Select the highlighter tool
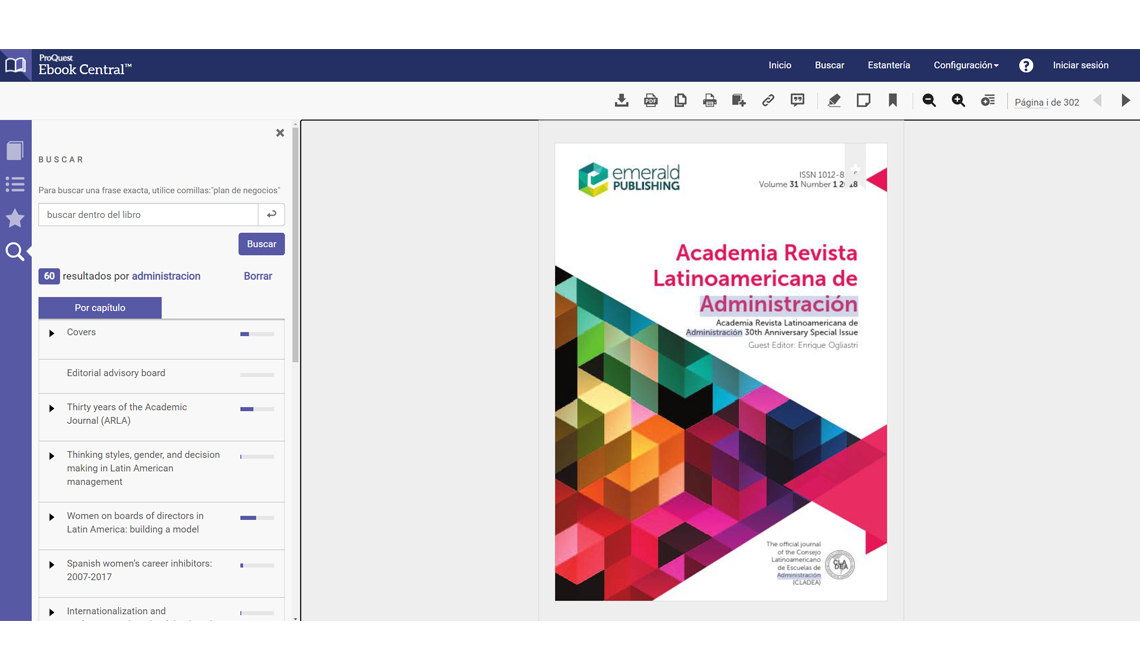 point(834,101)
